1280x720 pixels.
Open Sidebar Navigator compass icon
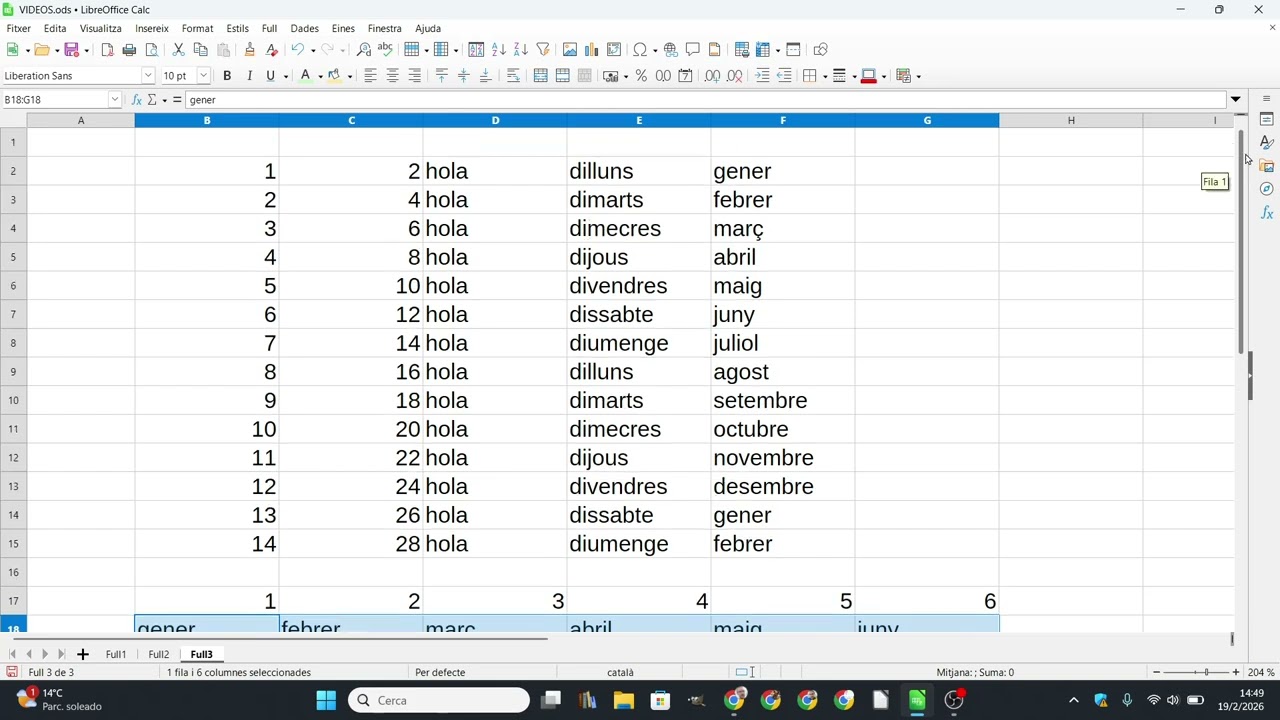click(1266, 189)
